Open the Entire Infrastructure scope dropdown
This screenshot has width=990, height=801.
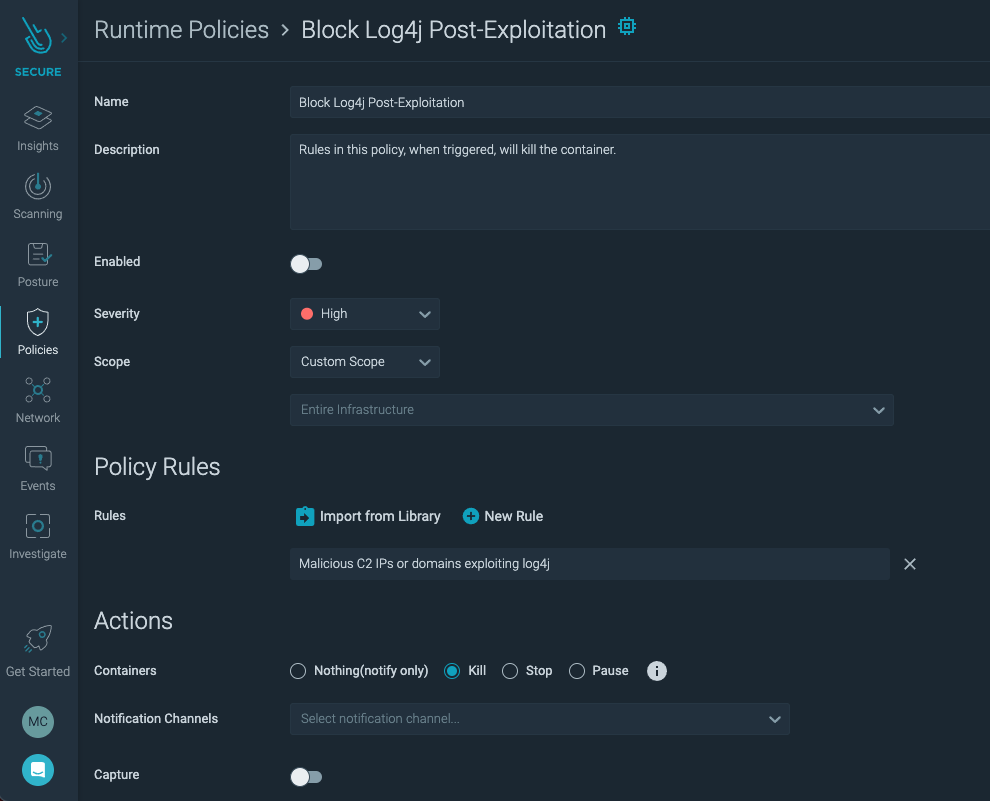pos(591,410)
